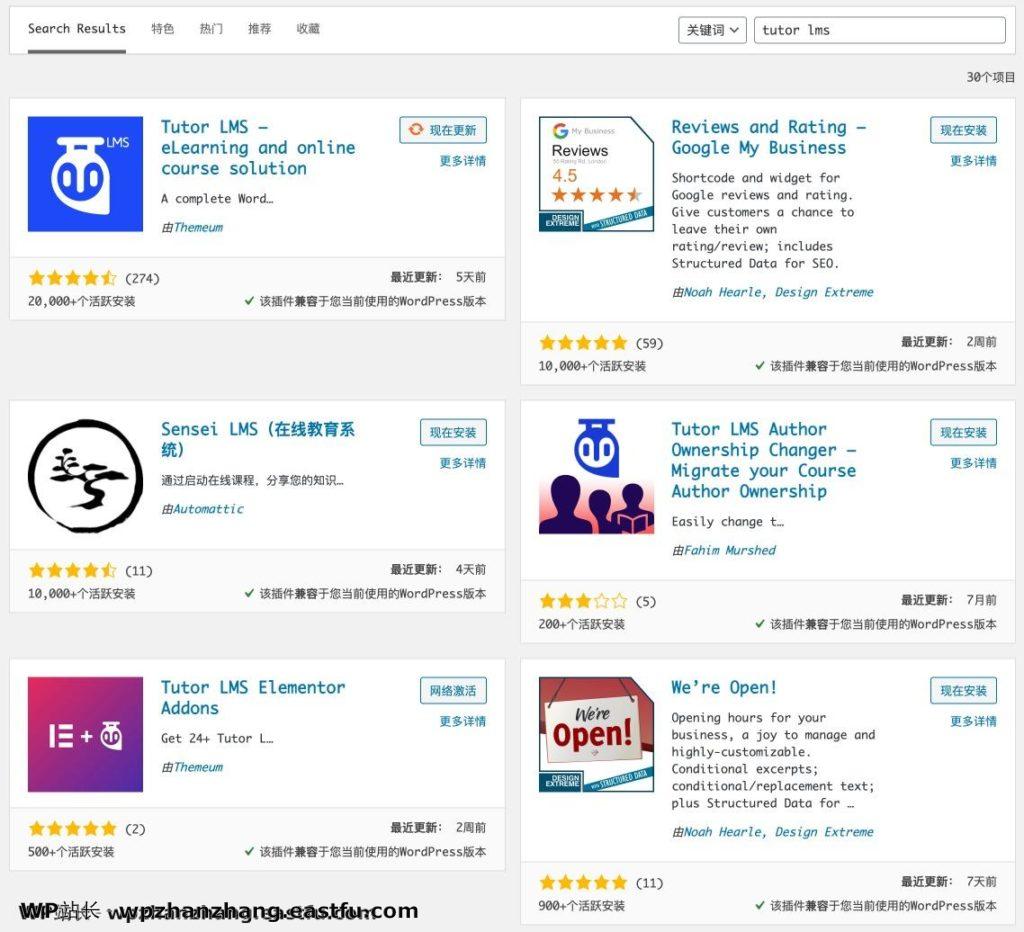Click the compatibility checkmark on Tutor LMS eLearning card

coord(249,301)
